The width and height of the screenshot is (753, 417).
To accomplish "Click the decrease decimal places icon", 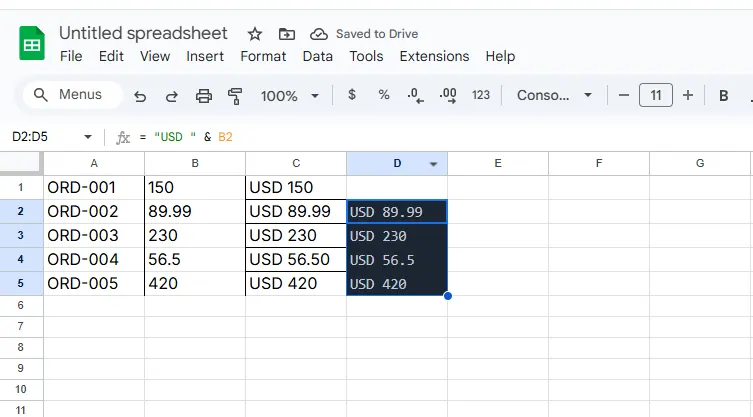I will [x=415, y=95].
